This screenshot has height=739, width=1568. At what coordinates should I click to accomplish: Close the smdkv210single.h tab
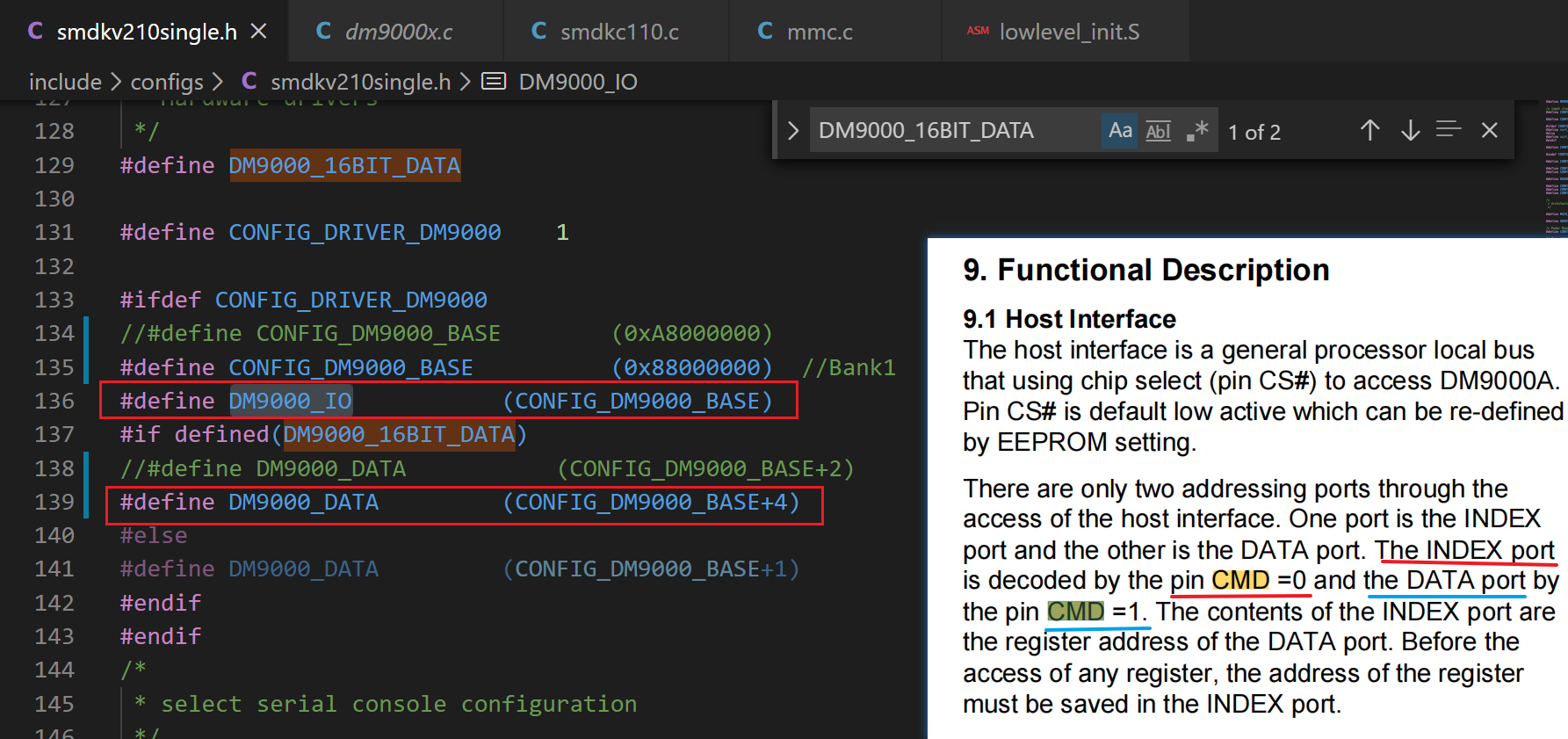tap(258, 32)
